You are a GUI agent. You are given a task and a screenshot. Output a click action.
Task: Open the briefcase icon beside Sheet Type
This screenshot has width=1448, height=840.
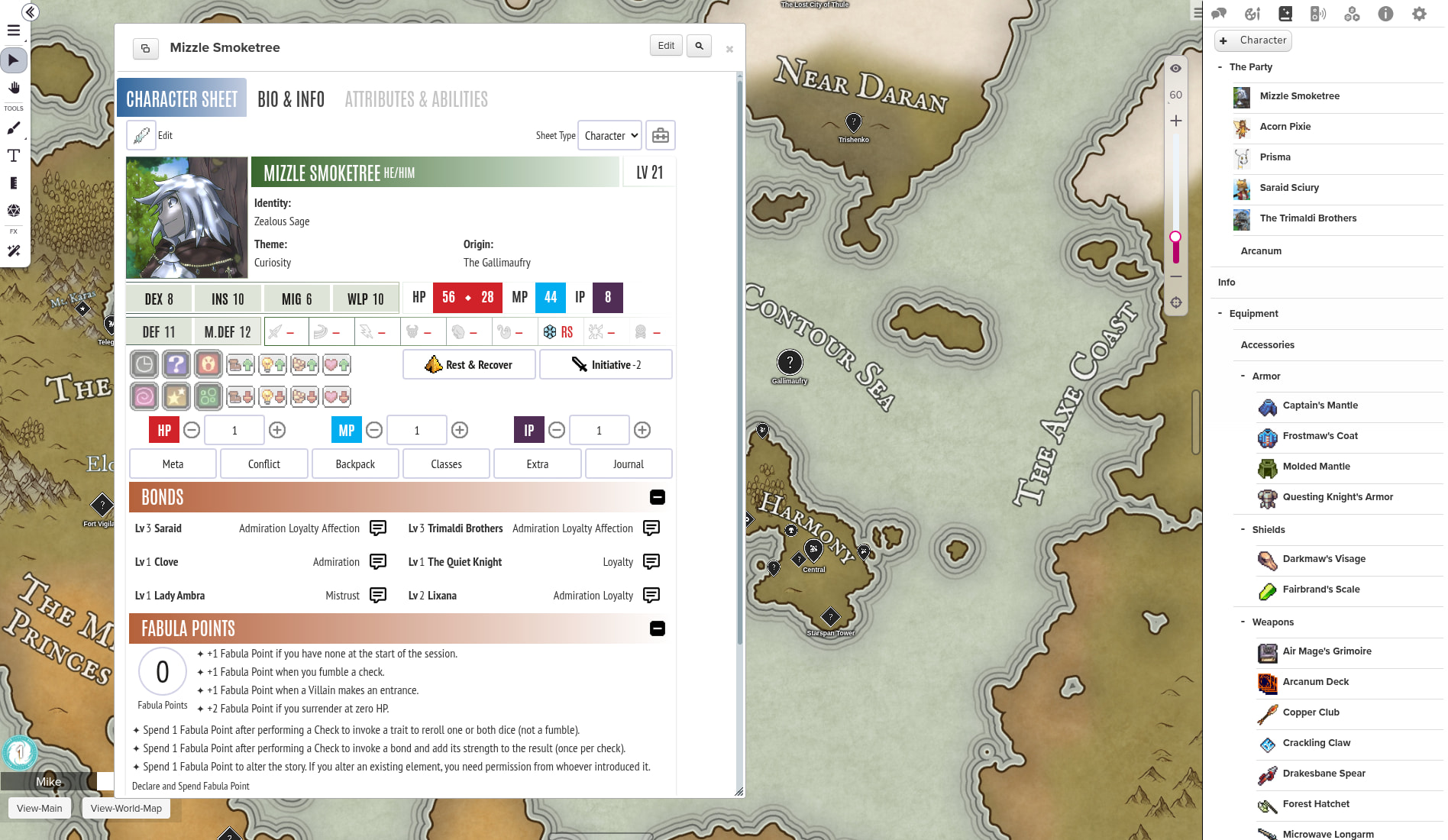[661, 136]
